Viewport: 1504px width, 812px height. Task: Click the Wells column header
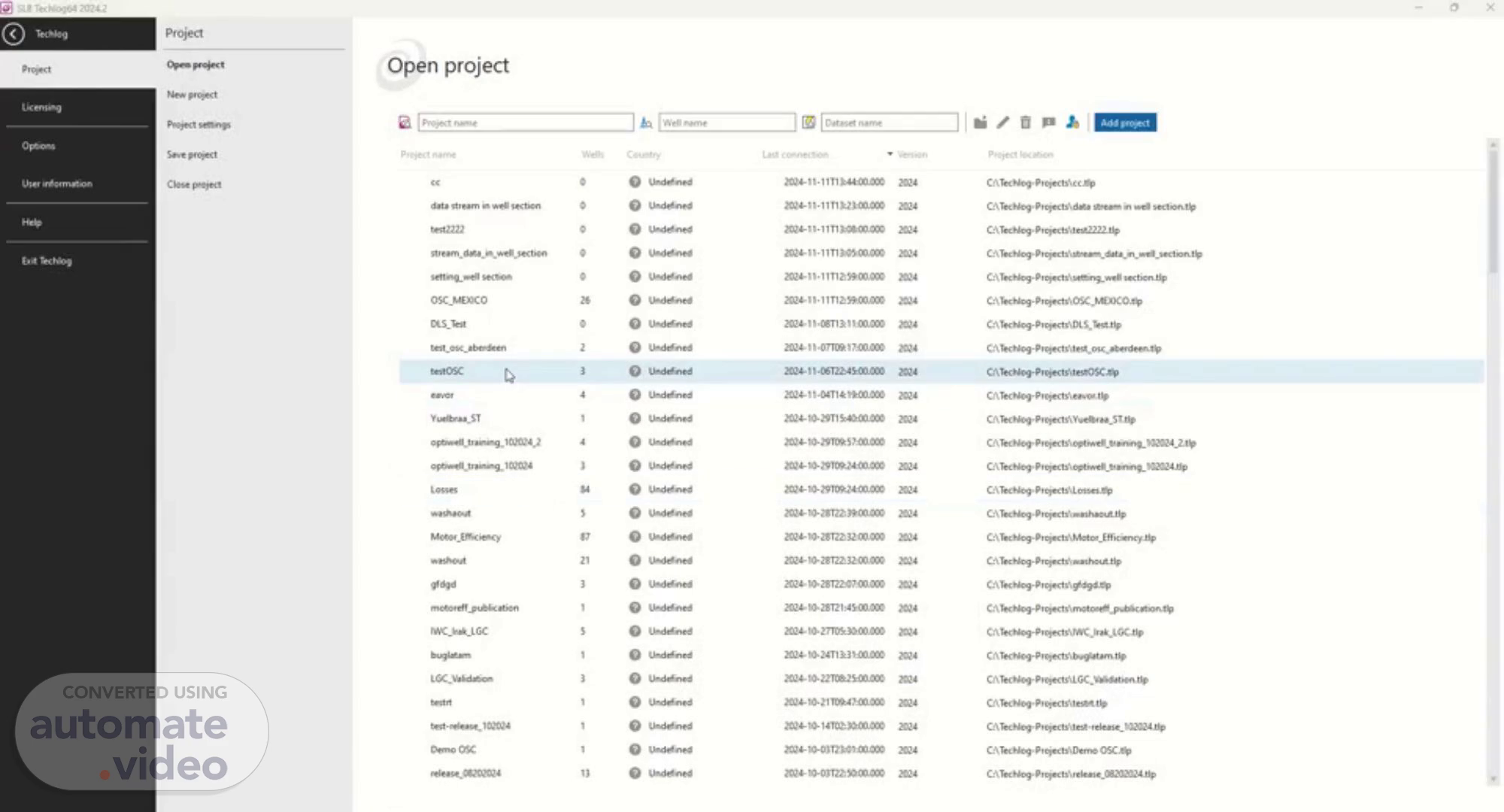coord(593,154)
